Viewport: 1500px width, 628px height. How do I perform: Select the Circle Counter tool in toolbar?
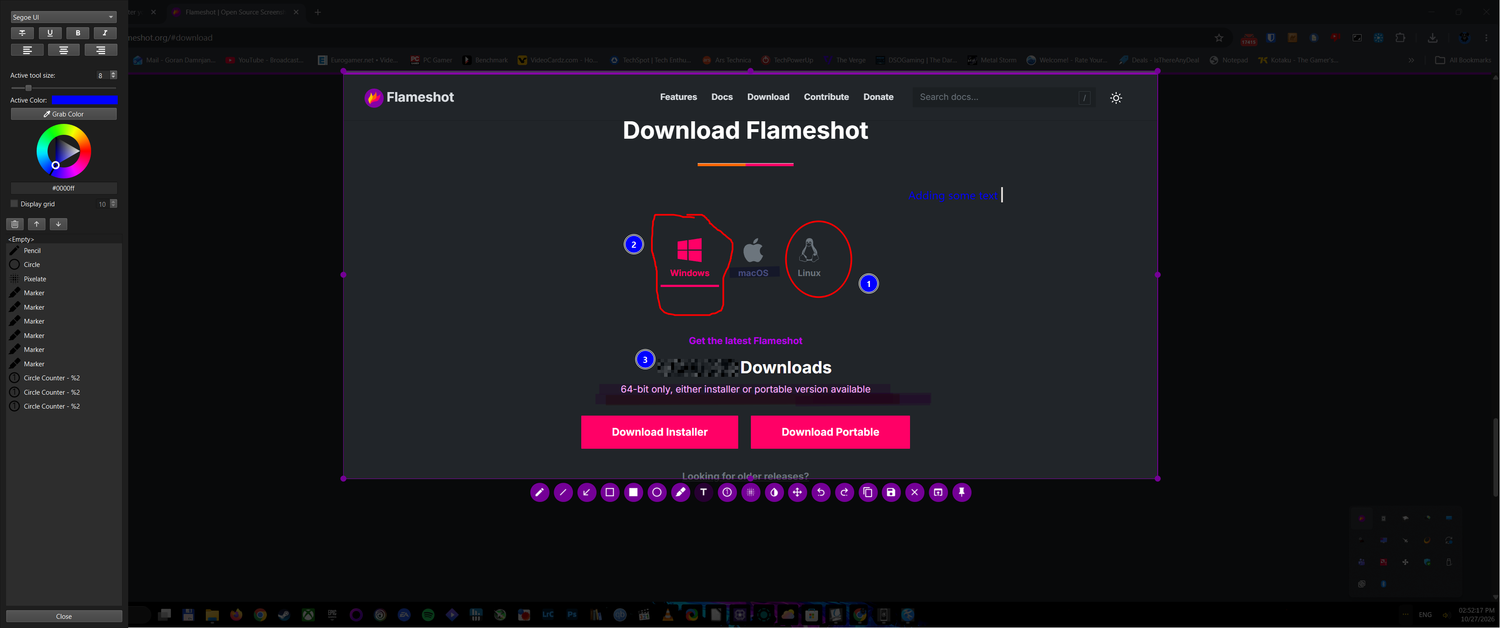point(727,492)
